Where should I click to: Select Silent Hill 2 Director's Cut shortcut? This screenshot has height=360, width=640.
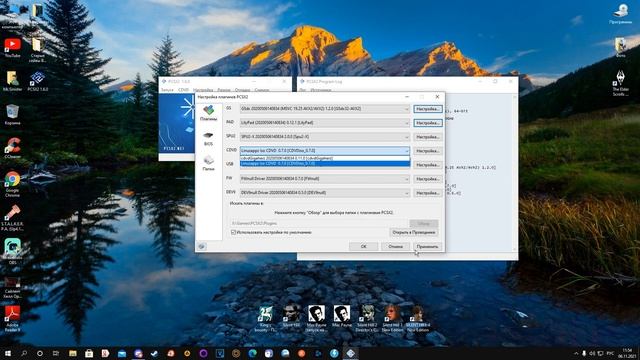point(367,319)
